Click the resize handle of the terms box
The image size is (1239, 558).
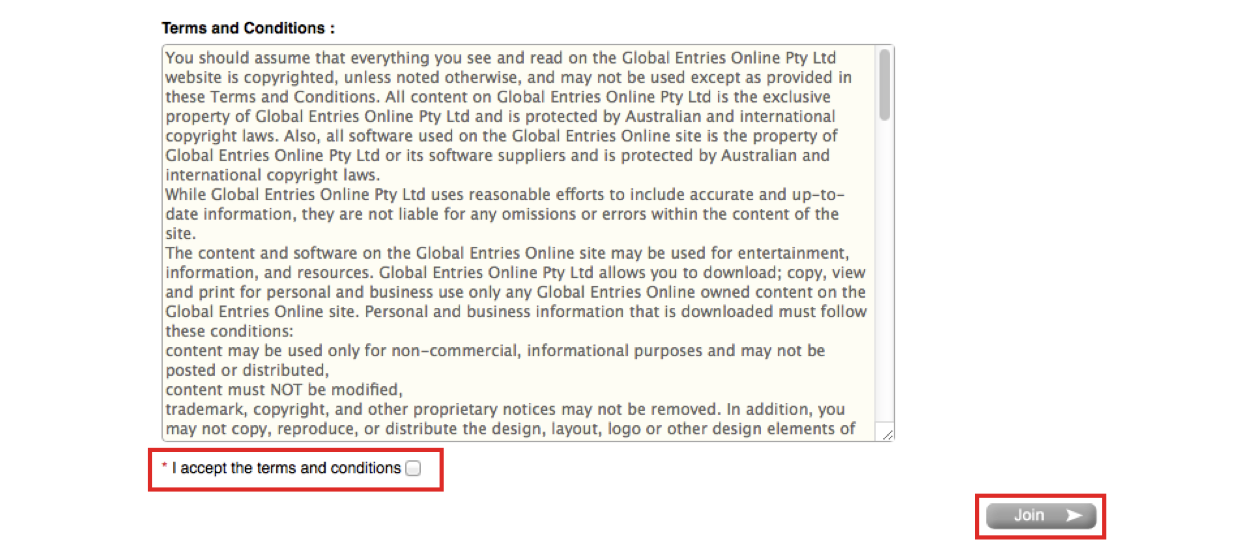tap(886, 433)
